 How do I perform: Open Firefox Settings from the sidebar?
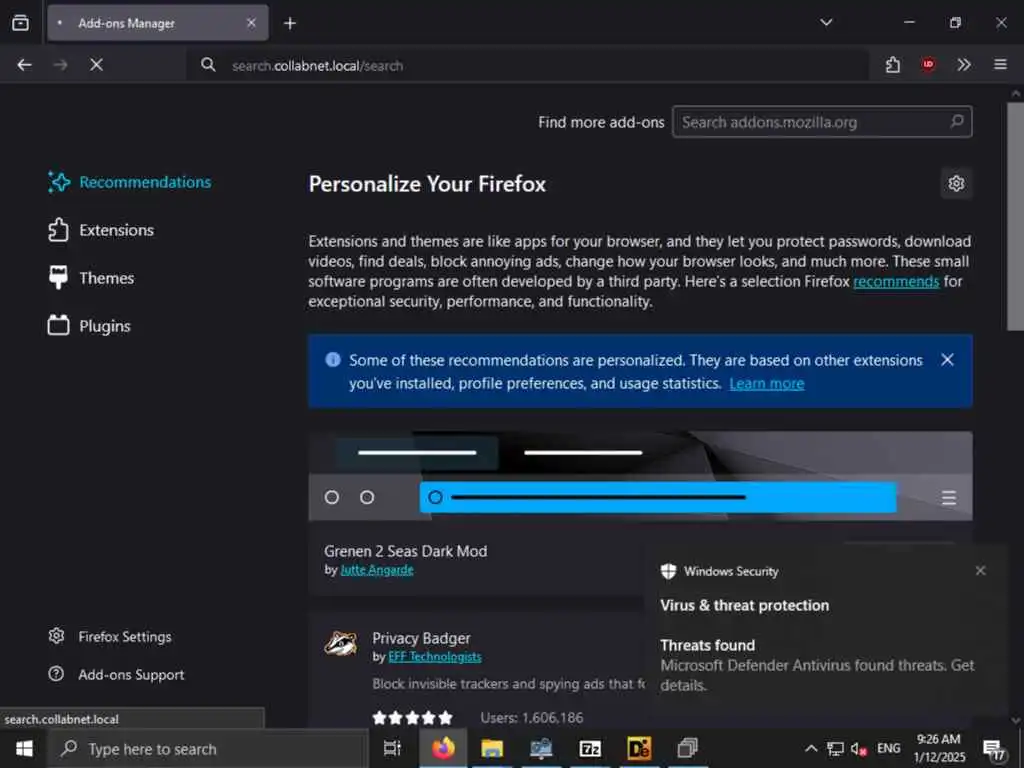coord(110,637)
